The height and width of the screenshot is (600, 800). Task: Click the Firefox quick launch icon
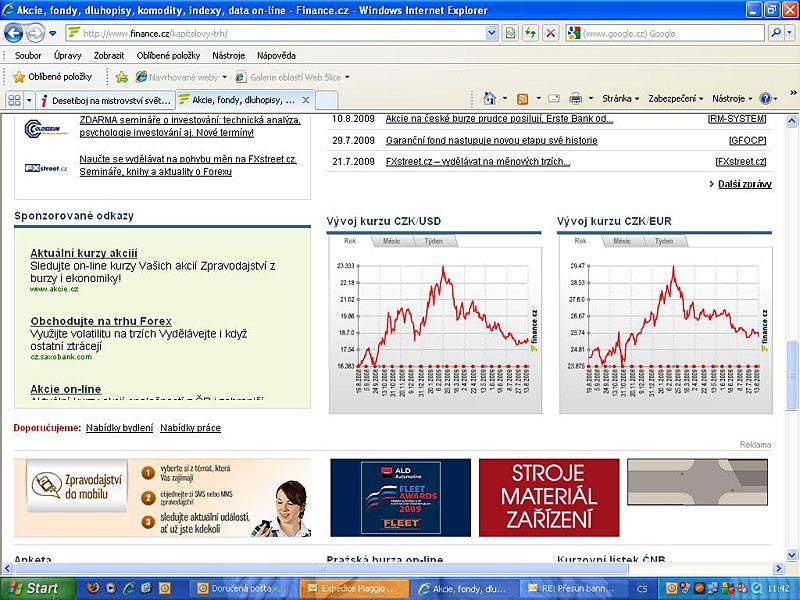pos(93,588)
